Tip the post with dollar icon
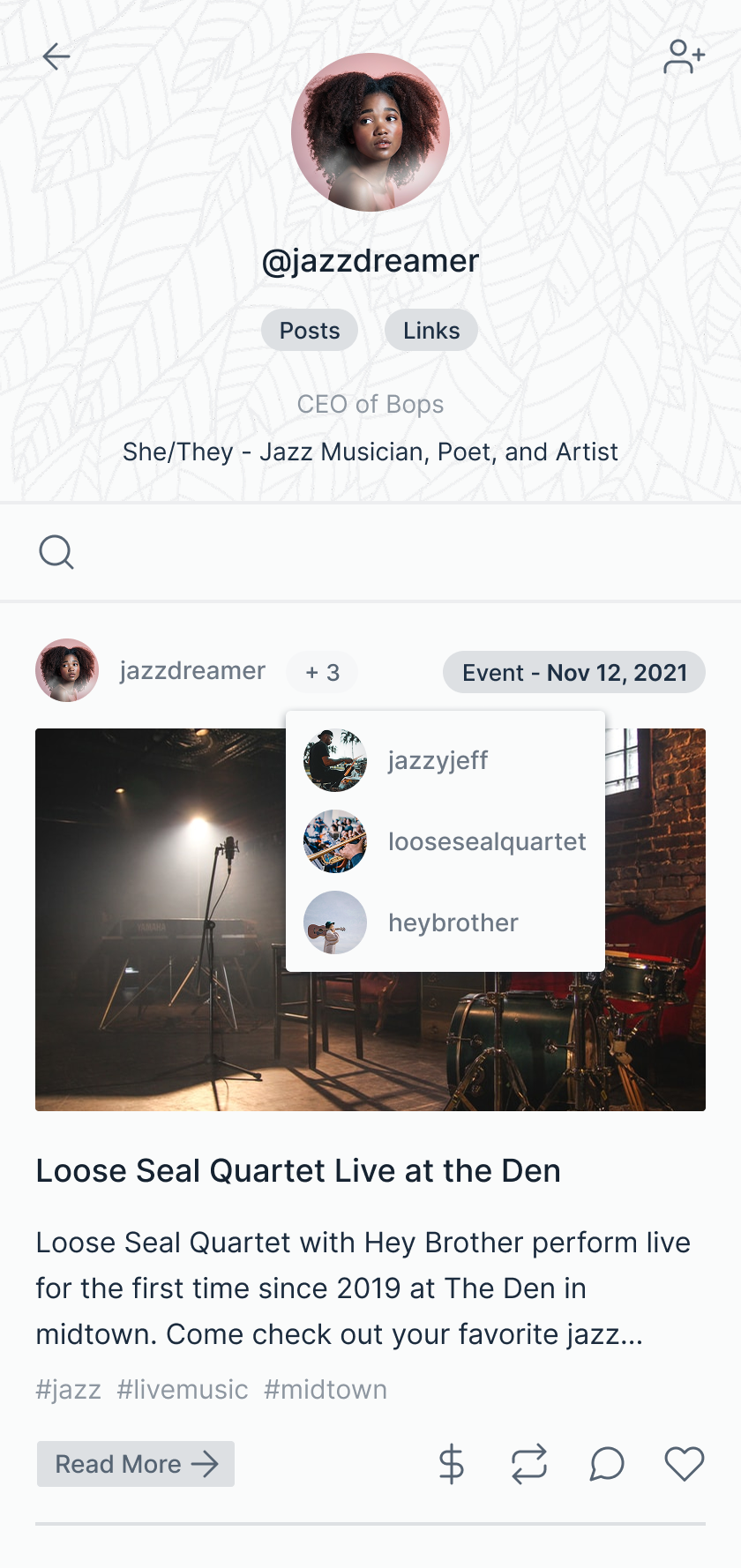 click(x=451, y=1464)
